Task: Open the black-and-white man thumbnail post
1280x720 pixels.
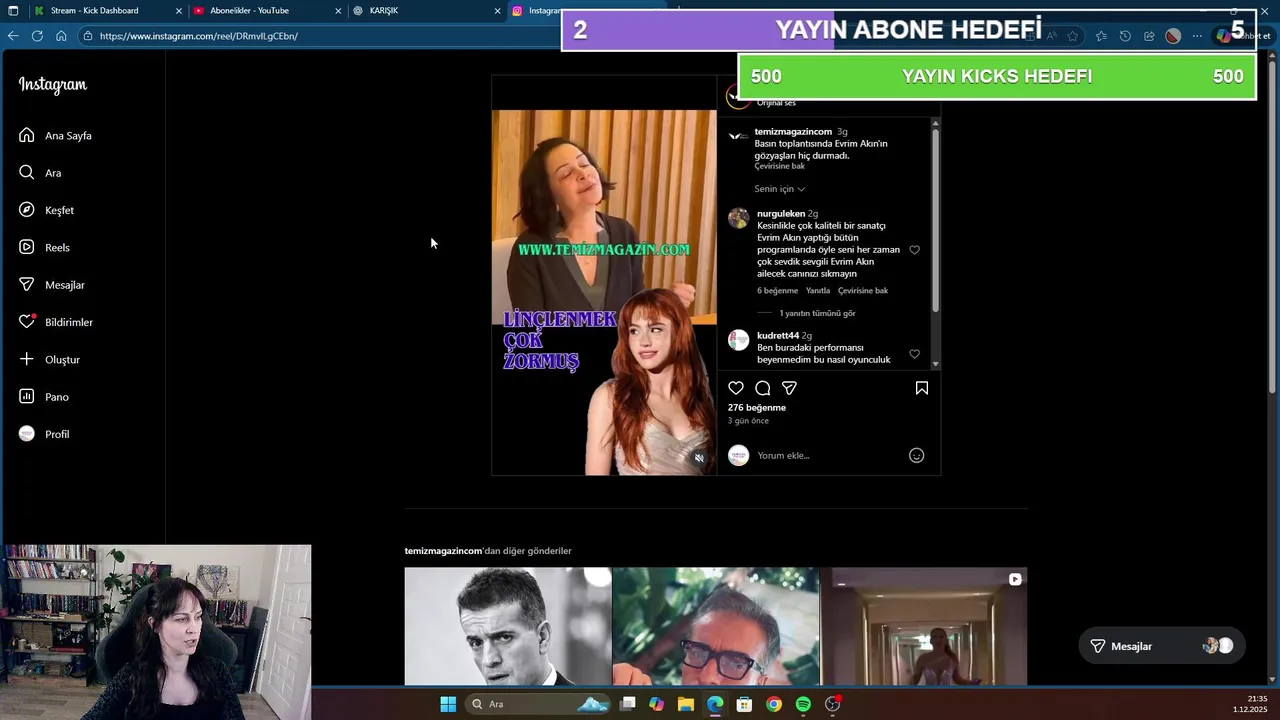Action: [x=508, y=627]
